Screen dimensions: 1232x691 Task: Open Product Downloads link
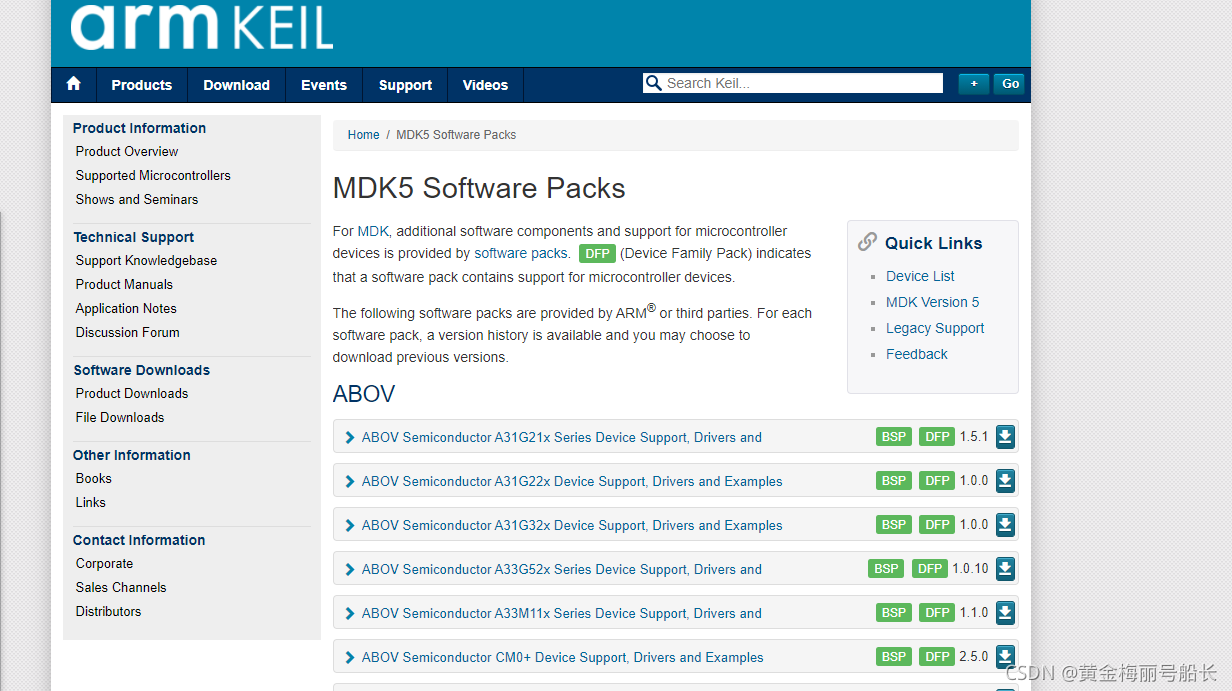click(x=132, y=393)
